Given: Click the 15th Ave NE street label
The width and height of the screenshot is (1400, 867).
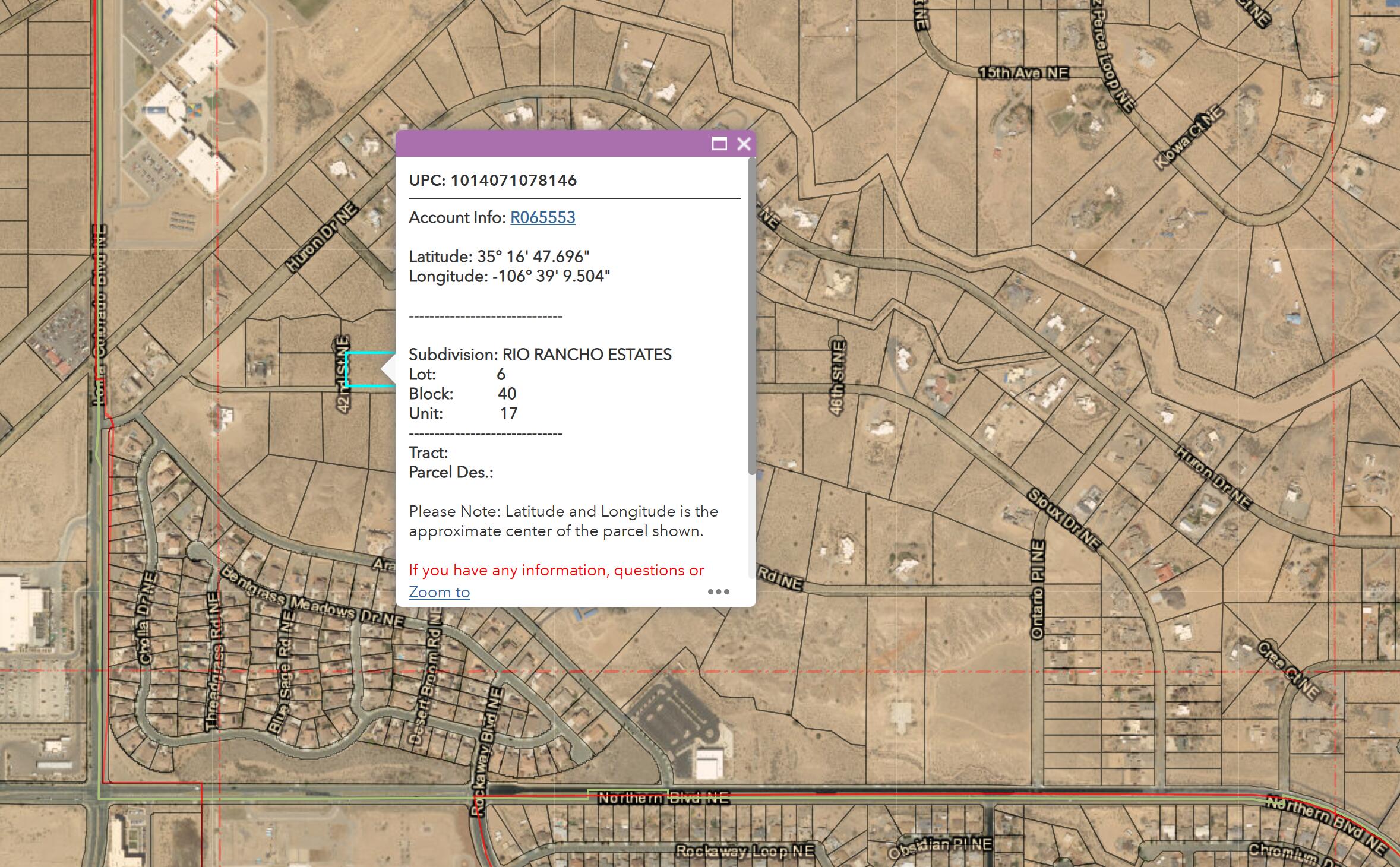Looking at the screenshot, I should click(1023, 73).
